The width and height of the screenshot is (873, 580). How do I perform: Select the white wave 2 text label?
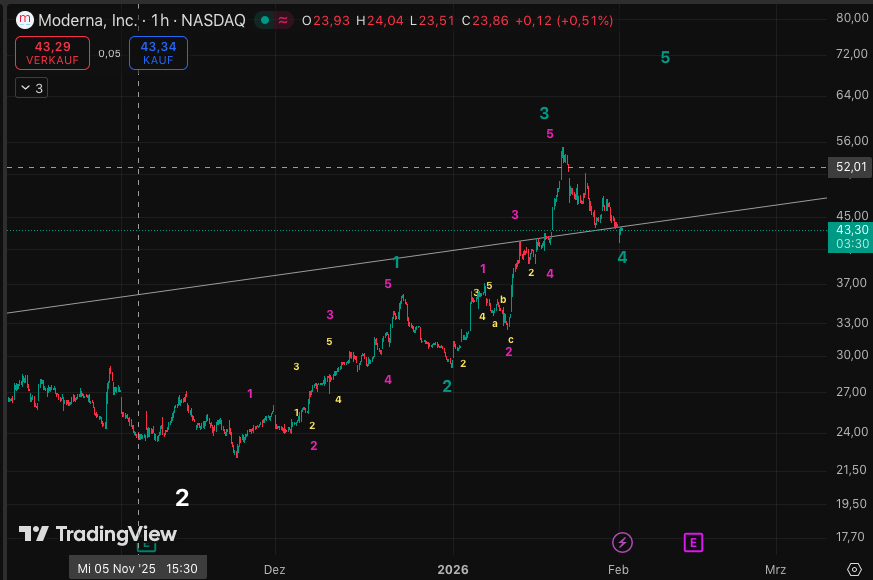coord(182,497)
